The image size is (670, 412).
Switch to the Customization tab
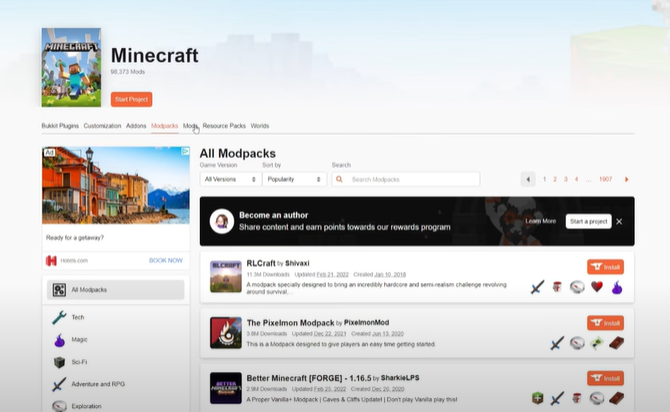pos(102,126)
